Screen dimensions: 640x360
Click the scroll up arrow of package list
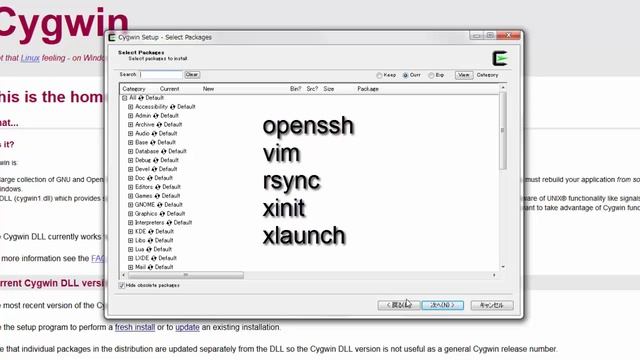[502, 88]
